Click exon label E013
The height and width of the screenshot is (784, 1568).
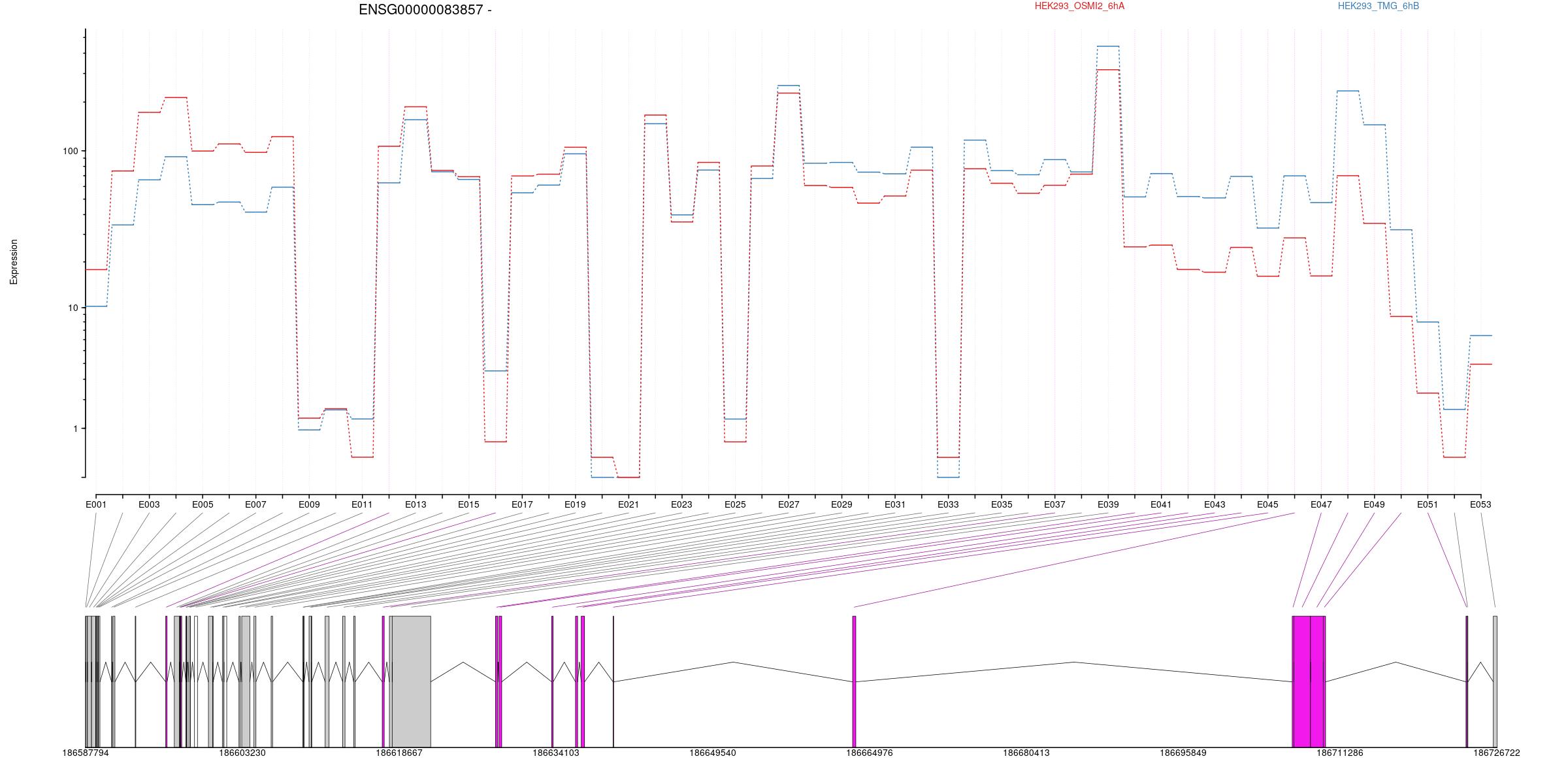(x=416, y=504)
